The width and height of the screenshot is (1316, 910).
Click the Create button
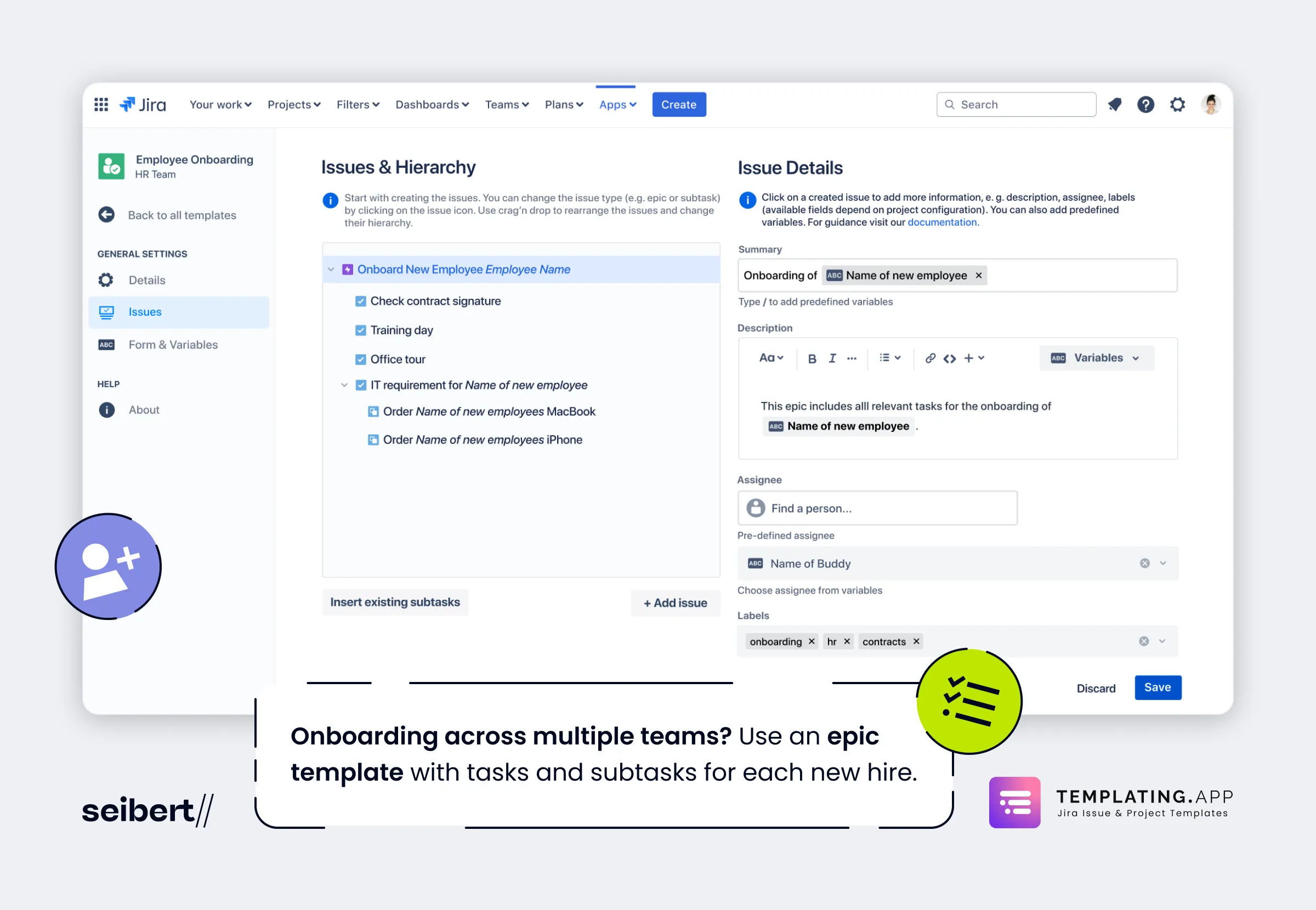678,104
